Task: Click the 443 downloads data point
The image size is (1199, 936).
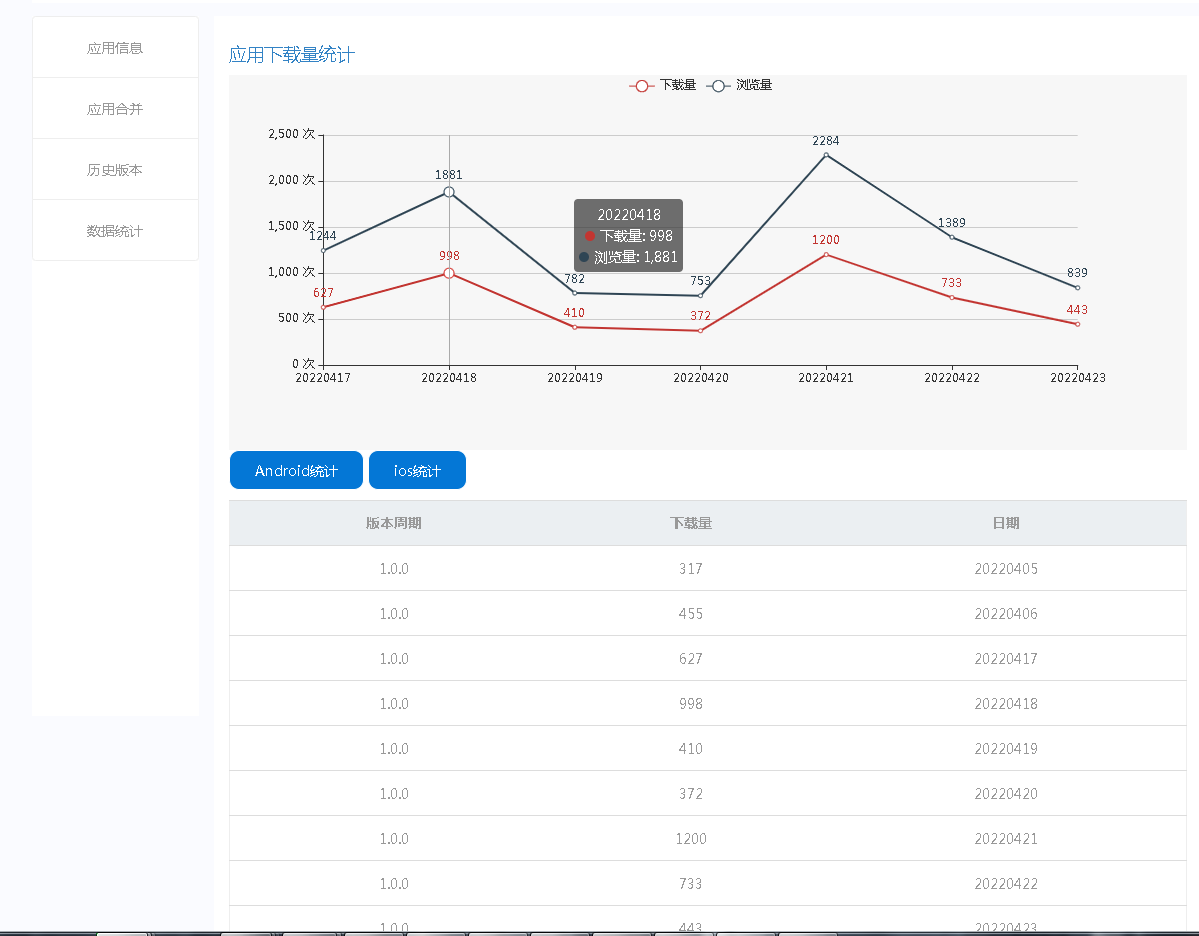Action: point(1077,324)
